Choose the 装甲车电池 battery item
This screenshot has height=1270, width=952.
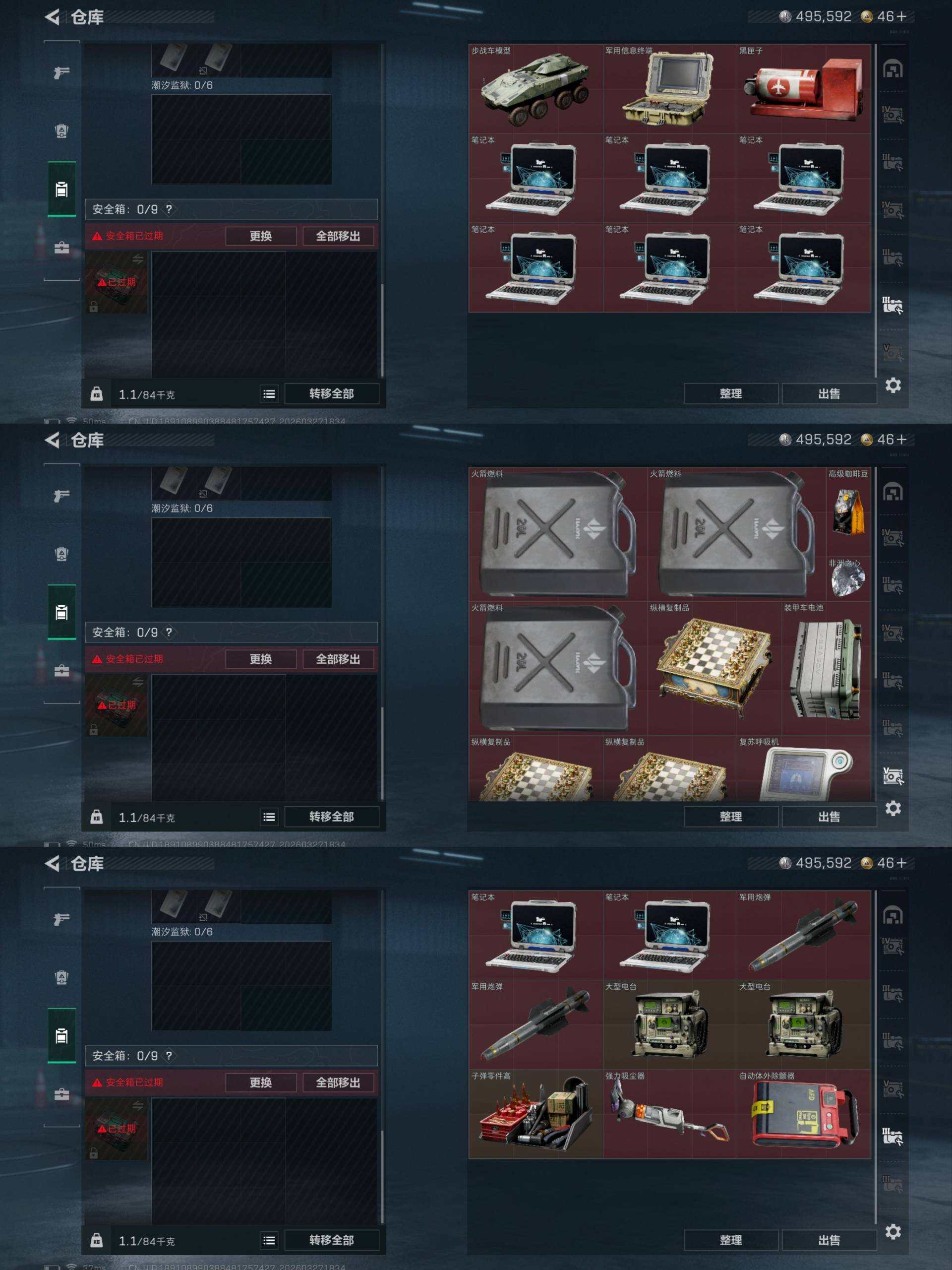[827, 668]
